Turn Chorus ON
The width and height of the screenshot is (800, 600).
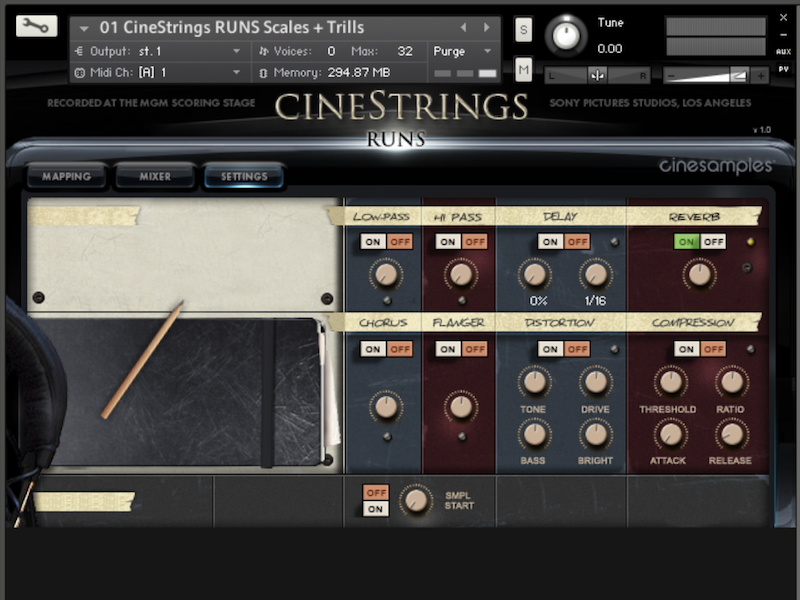[373, 349]
